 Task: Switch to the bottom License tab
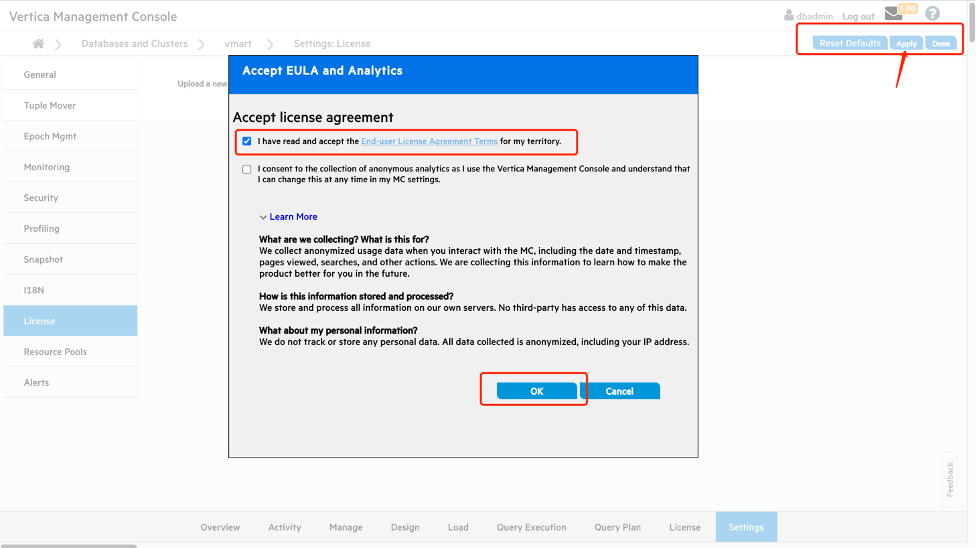pos(685,527)
